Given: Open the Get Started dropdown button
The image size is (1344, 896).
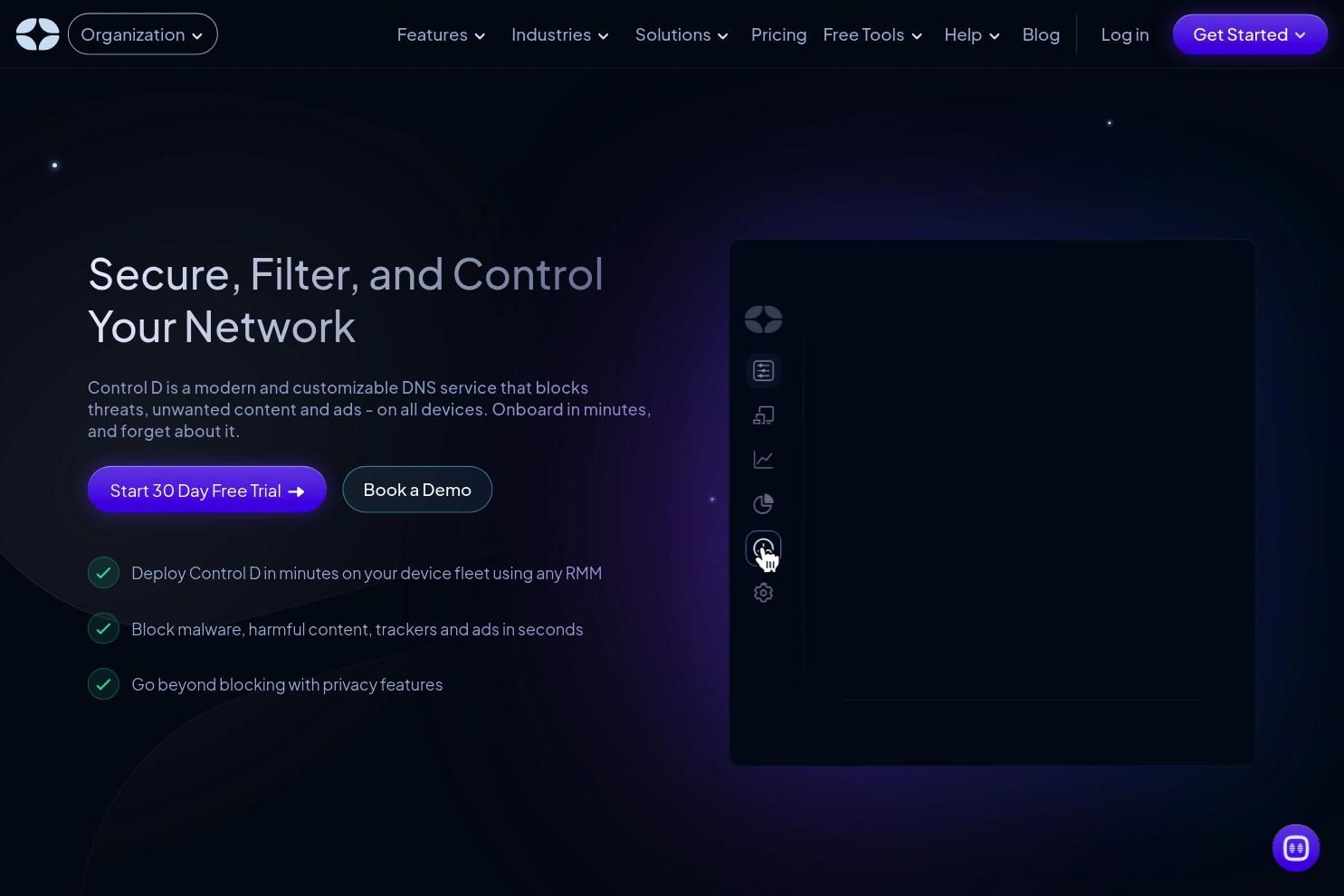Looking at the screenshot, I should (1250, 34).
